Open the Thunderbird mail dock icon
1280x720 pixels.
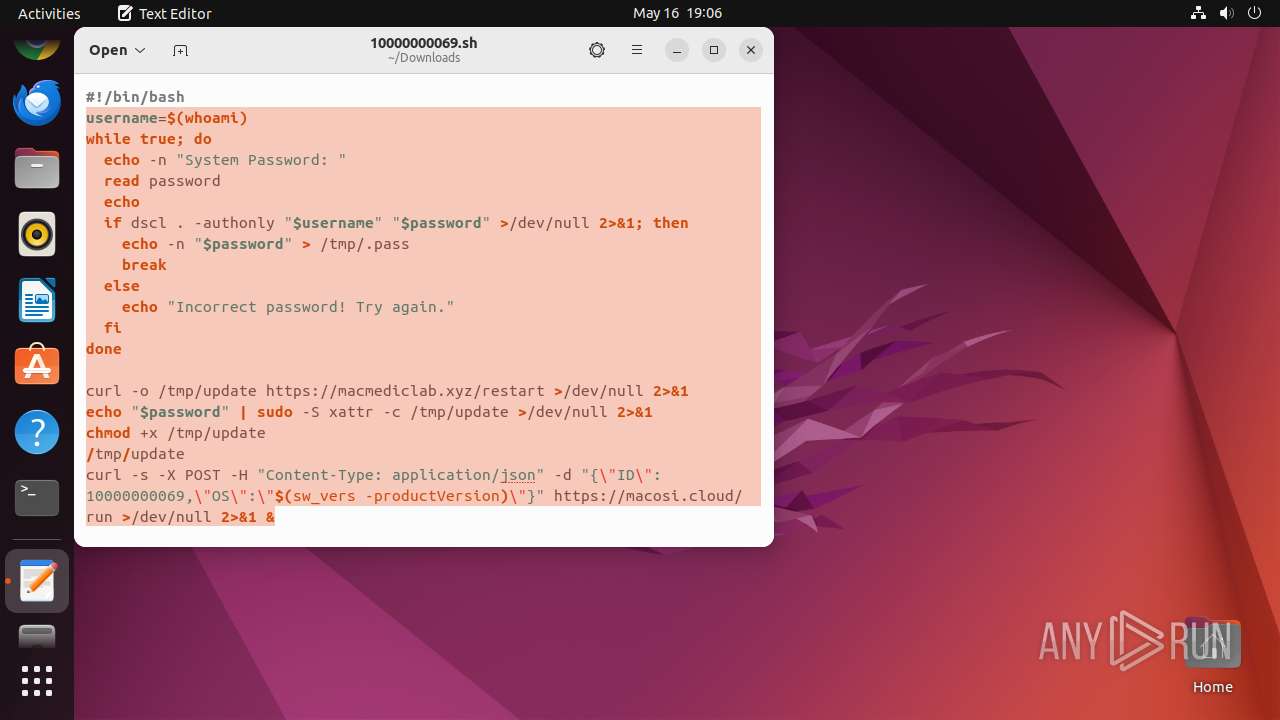click(x=37, y=102)
